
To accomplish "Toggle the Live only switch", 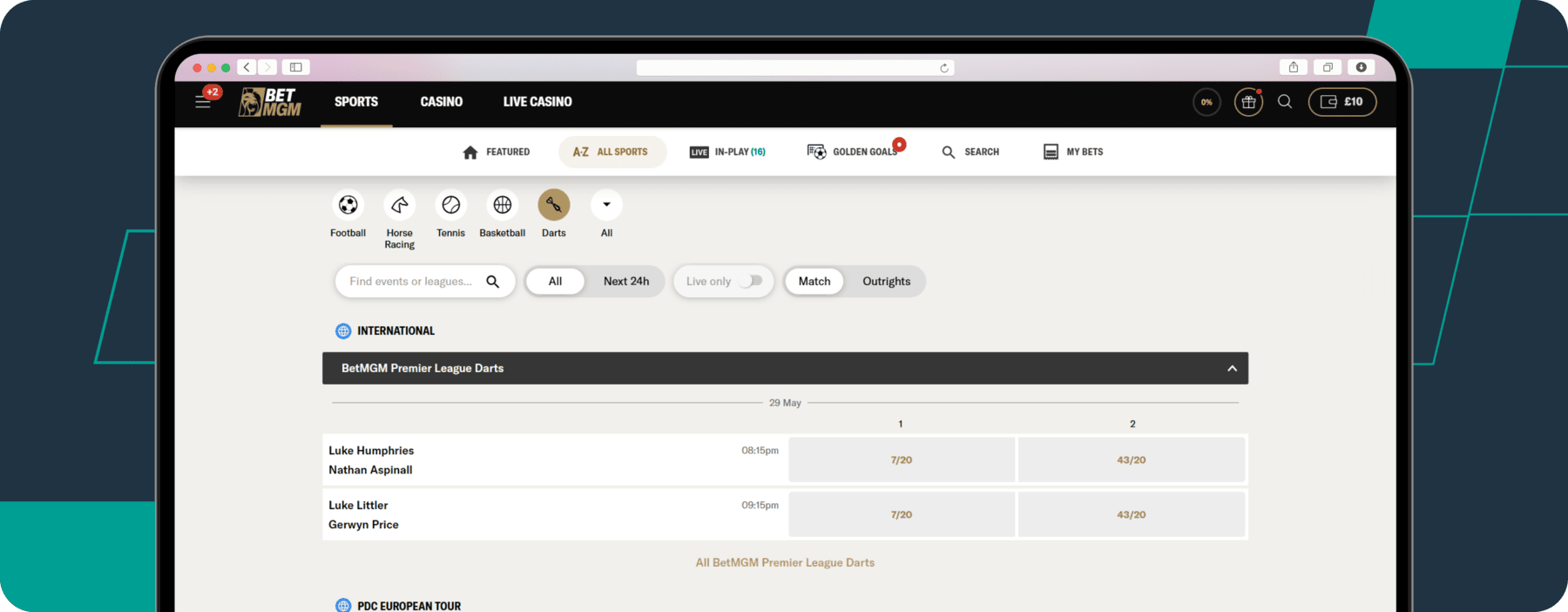I will 751,281.
